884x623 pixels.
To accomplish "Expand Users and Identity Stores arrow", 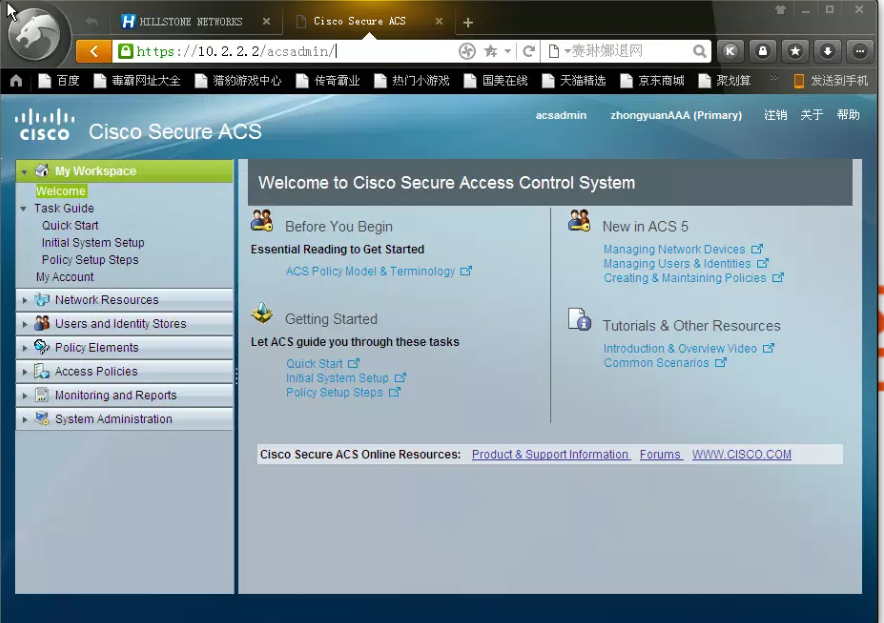I will [24, 324].
